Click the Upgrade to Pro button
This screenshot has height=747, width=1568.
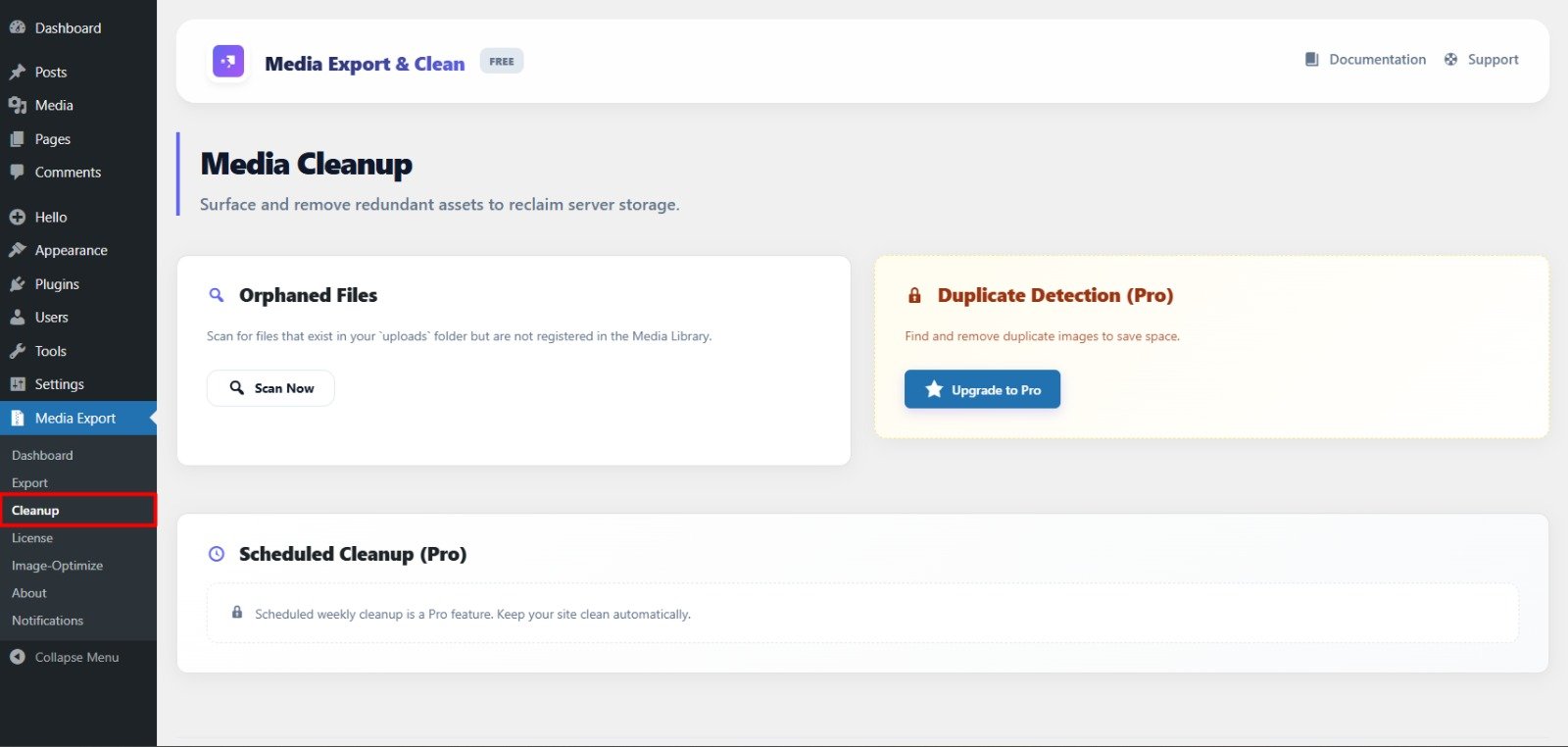(982, 389)
